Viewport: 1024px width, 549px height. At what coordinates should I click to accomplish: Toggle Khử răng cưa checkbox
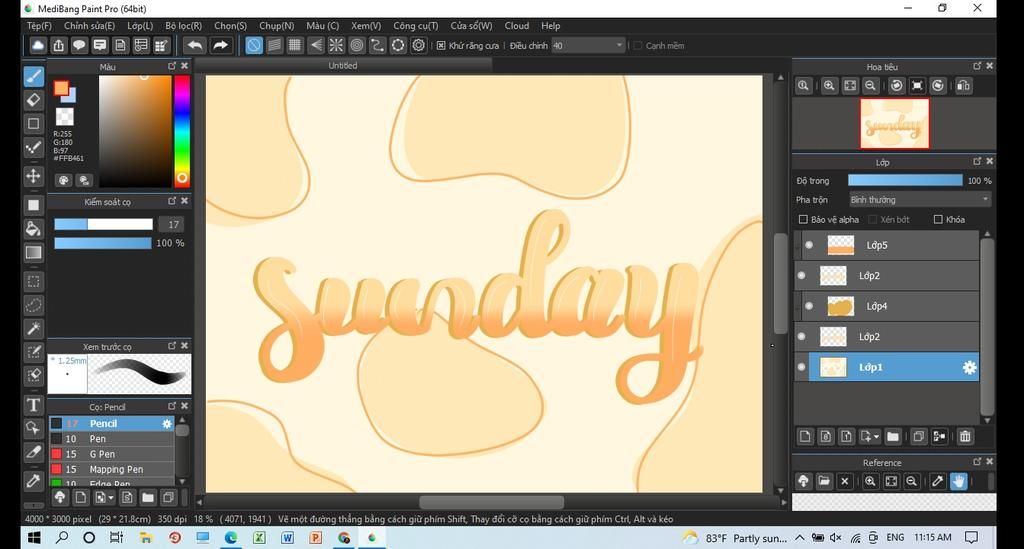tap(441, 46)
